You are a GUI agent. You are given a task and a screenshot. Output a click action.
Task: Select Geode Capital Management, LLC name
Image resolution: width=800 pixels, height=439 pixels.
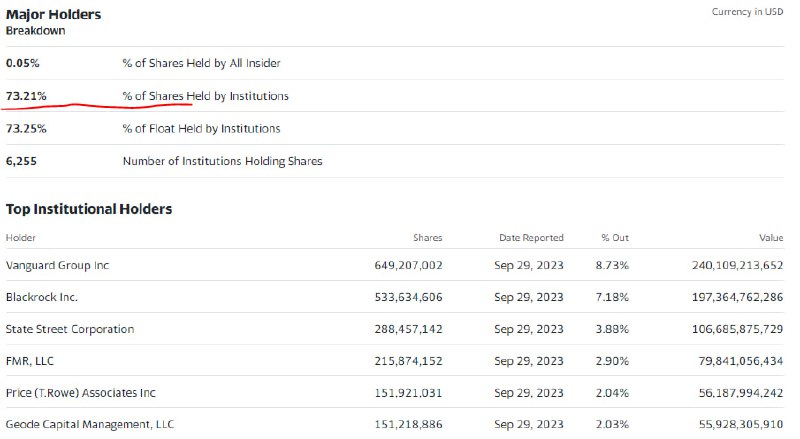(x=90, y=425)
